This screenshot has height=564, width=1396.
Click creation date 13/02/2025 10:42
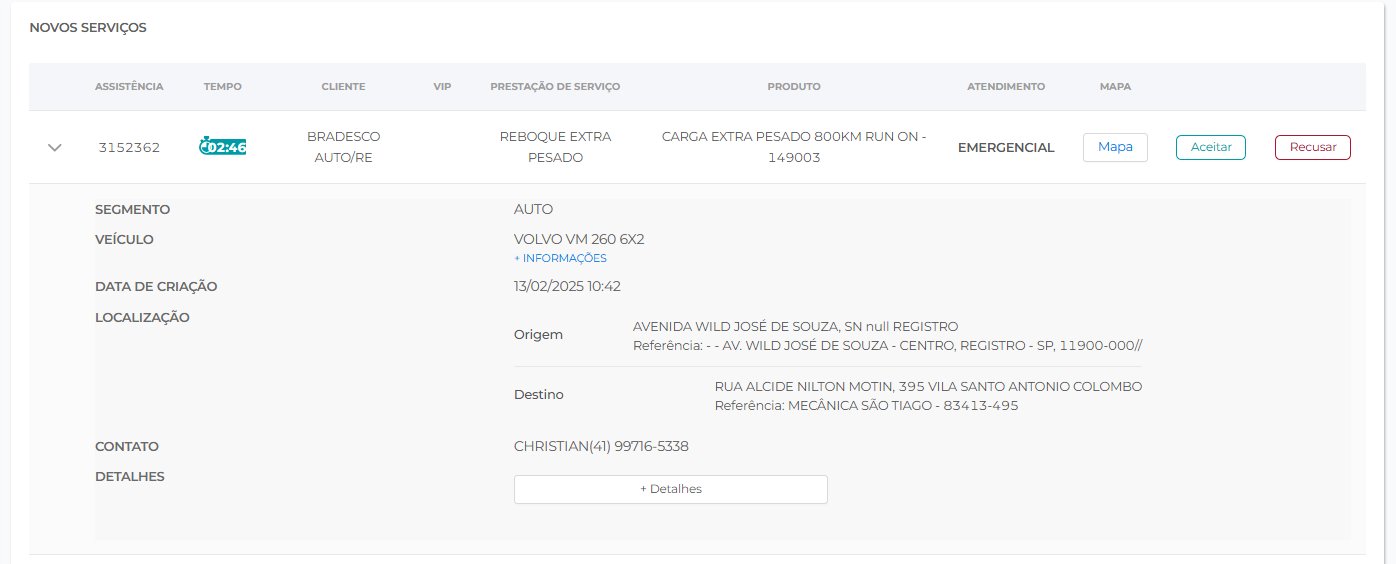click(567, 286)
